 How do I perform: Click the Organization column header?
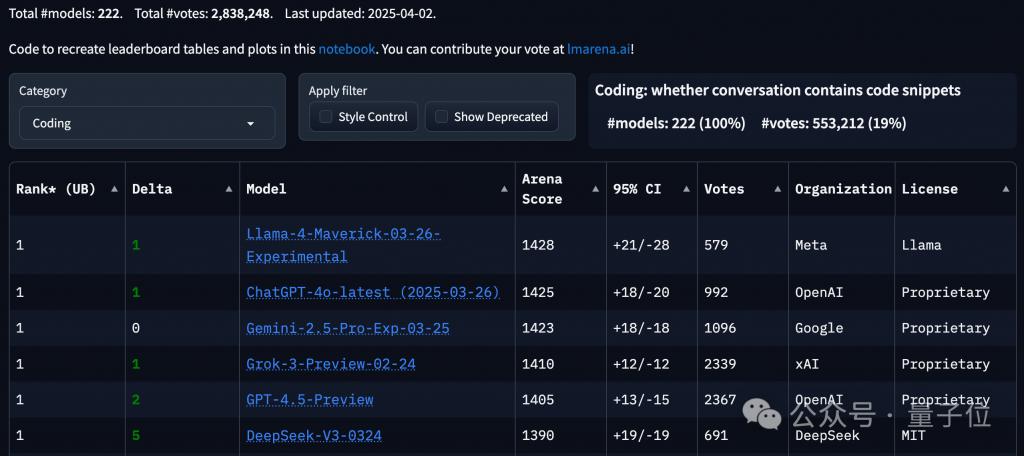[842, 189]
